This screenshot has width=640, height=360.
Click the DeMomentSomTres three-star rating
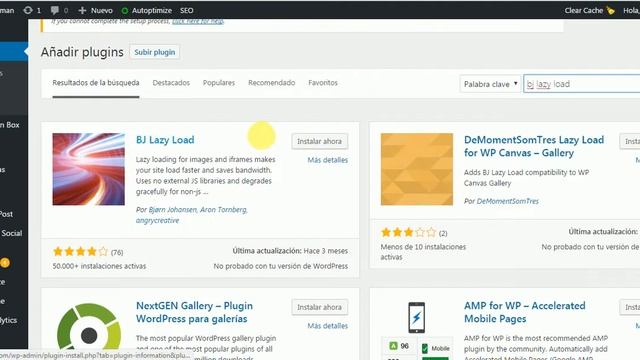click(x=409, y=233)
